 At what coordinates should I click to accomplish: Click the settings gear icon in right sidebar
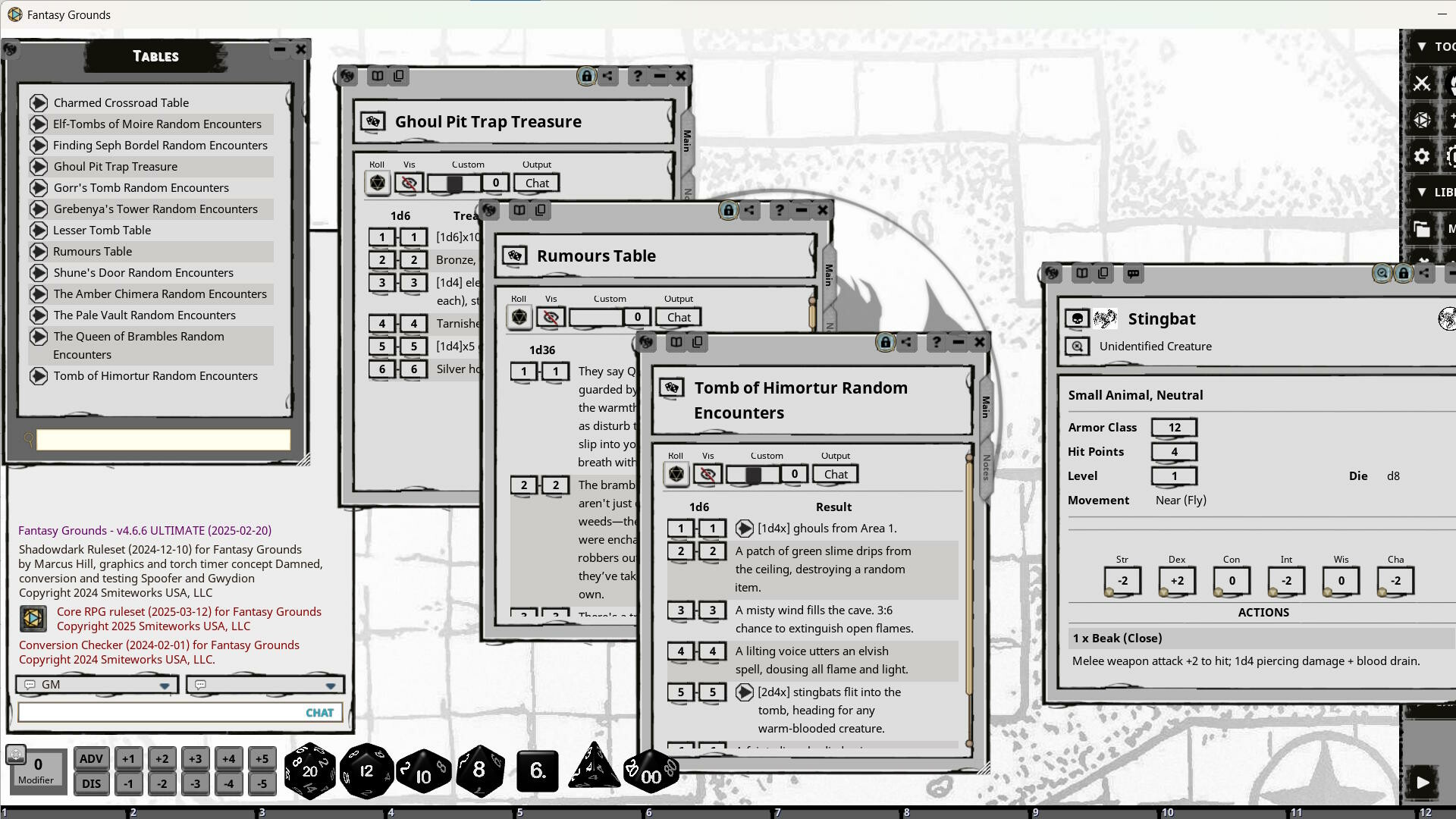point(1421,156)
